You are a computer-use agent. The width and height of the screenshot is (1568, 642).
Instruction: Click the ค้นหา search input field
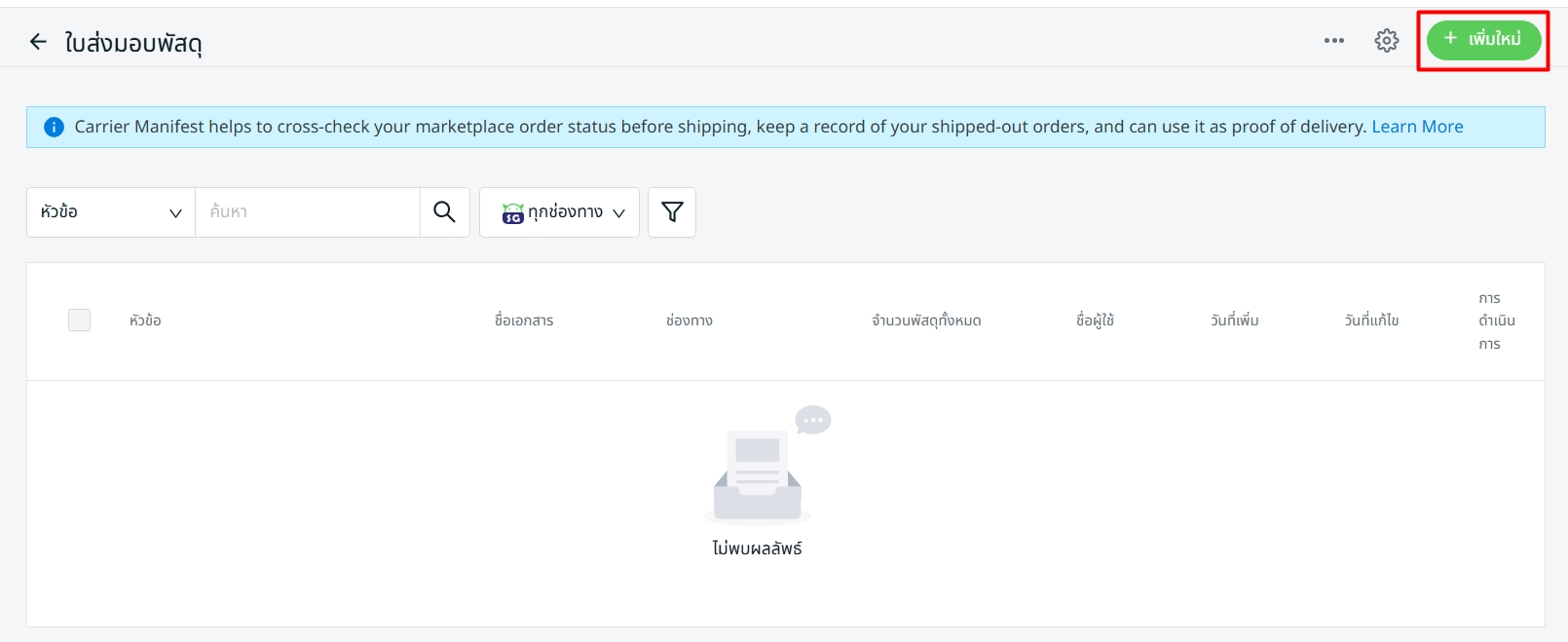click(307, 212)
